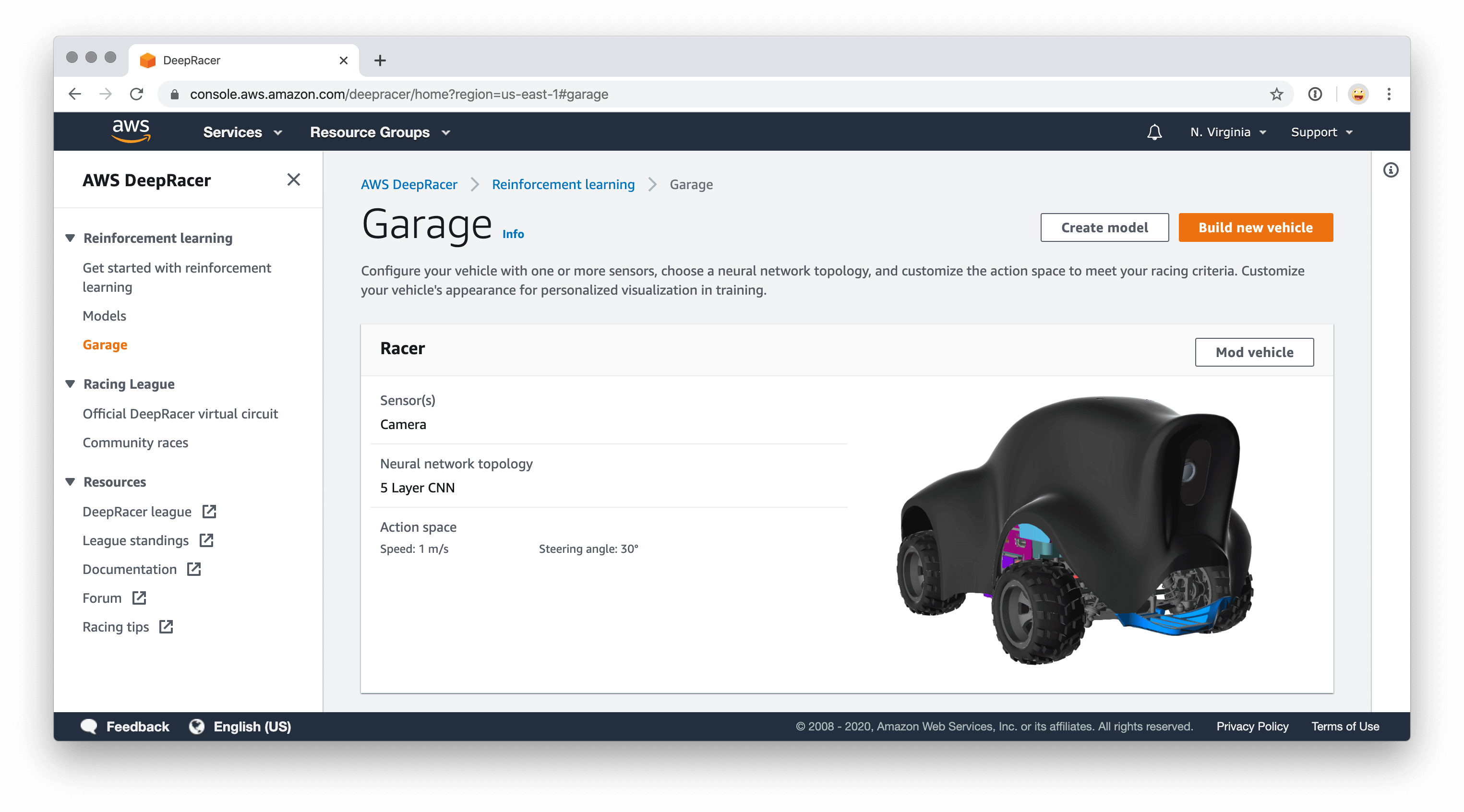Collapse the Reinforcement learning section
The image size is (1464, 812).
[71, 238]
